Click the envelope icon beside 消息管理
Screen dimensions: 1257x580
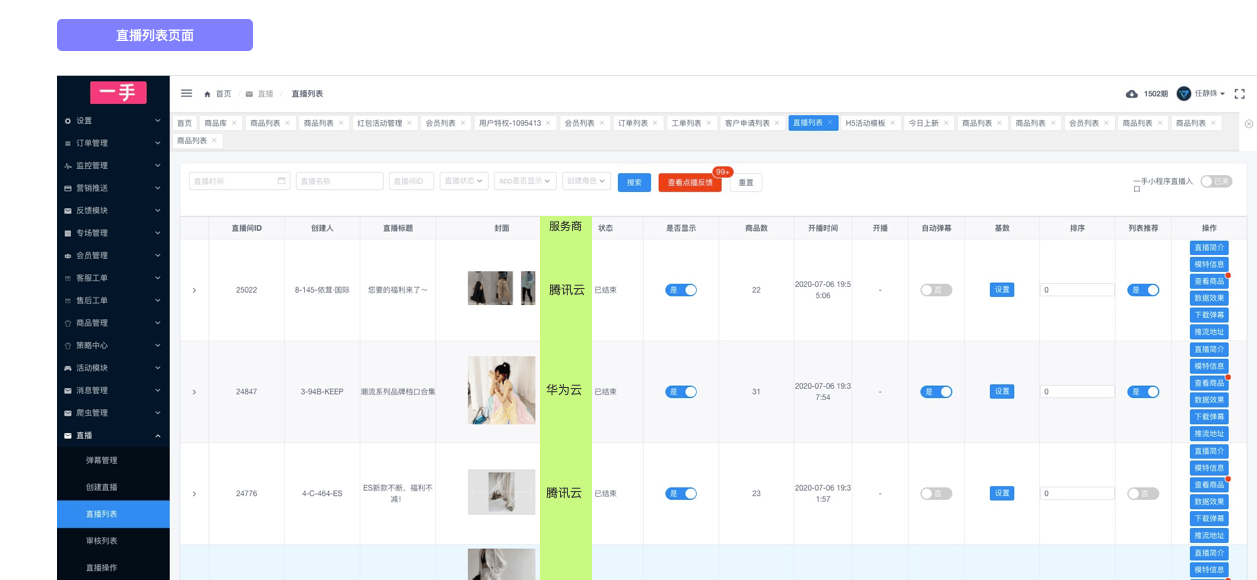pyautogui.click(x=68, y=390)
